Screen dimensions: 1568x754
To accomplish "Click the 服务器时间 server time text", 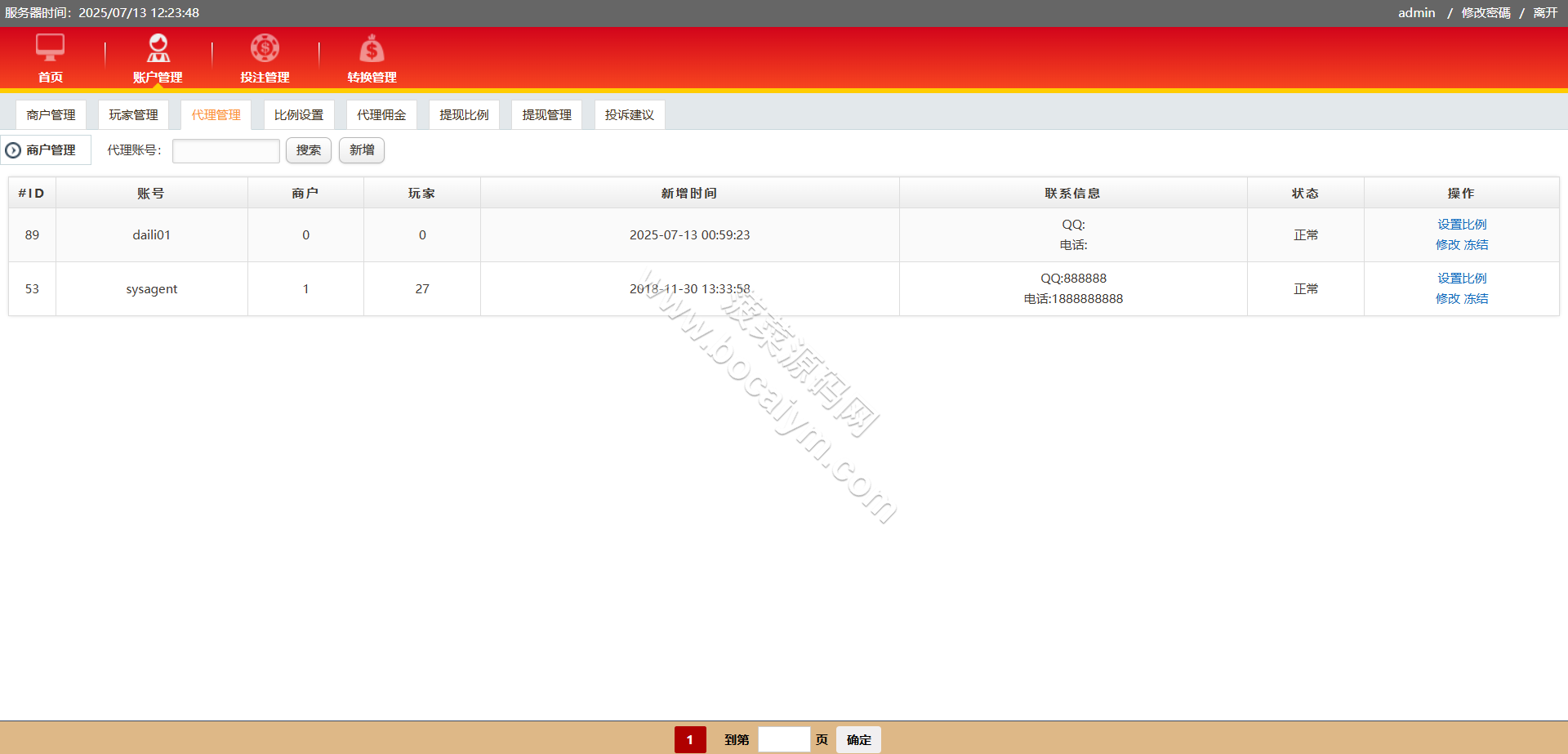I will [x=102, y=13].
